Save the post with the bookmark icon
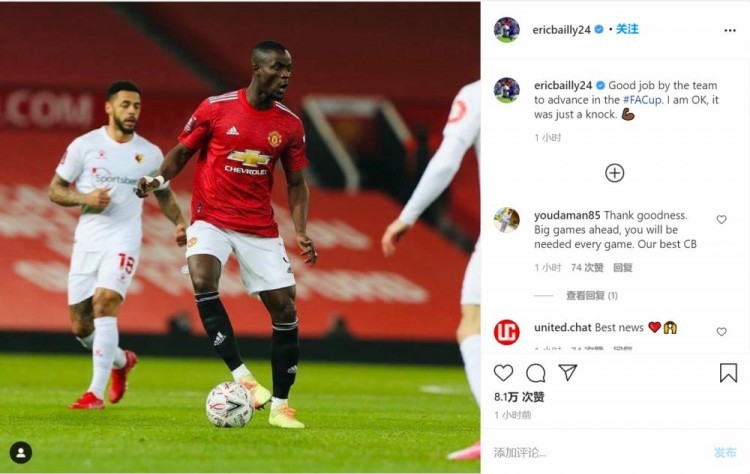 coord(728,373)
